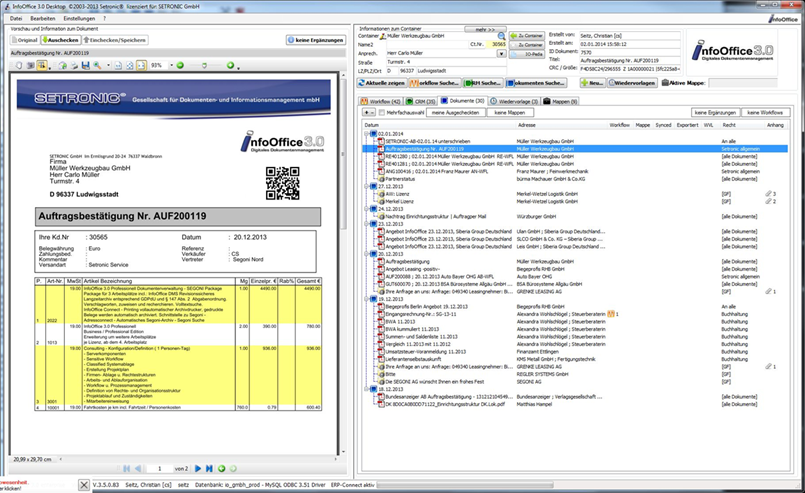
Task: Click the workflow icon on the Eingangsrechnung row
Action: tap(611, 314)
